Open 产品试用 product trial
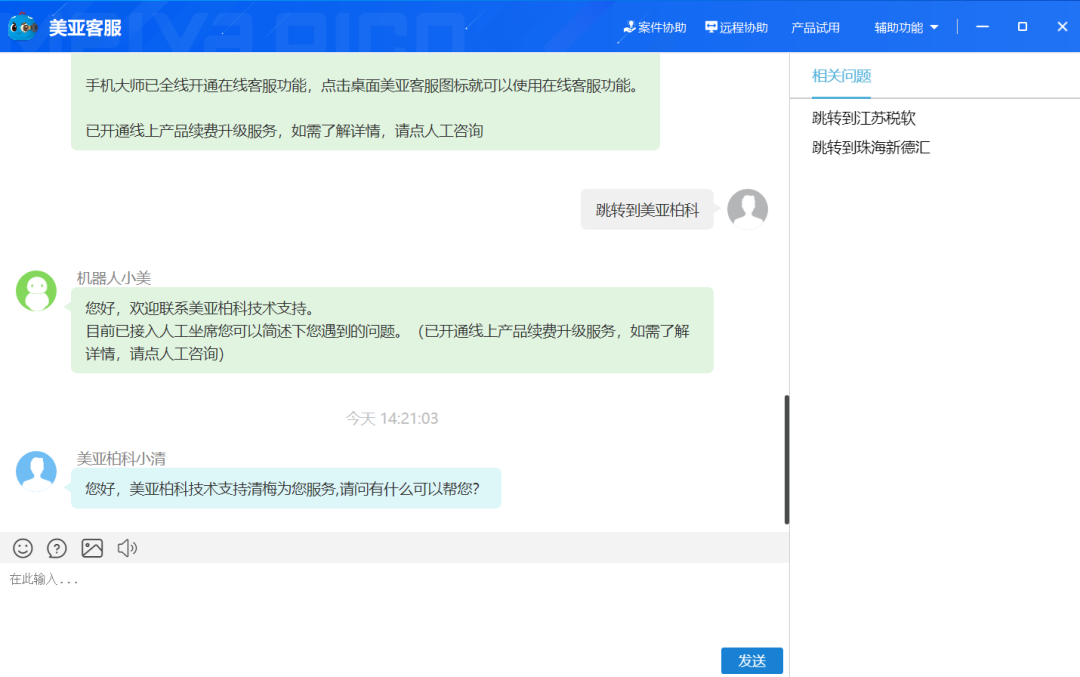This screenshot has height=677, width=1080. (x=815, y=28)
